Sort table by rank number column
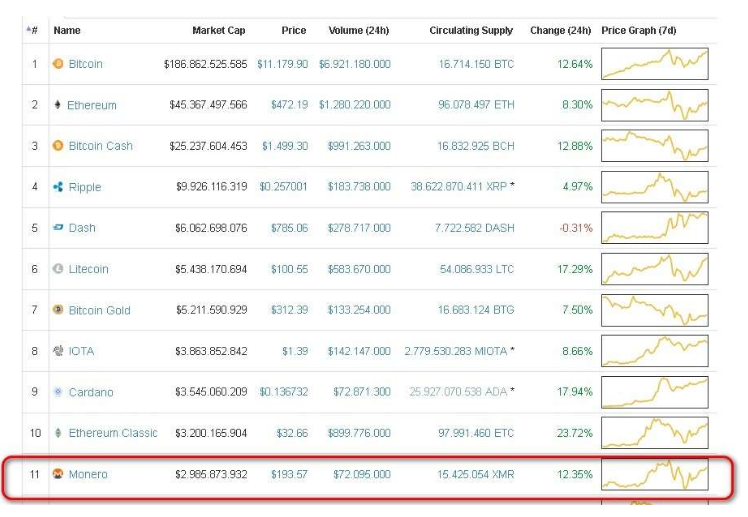This screenshot has width=748, height=517. (x=32, y=31)
